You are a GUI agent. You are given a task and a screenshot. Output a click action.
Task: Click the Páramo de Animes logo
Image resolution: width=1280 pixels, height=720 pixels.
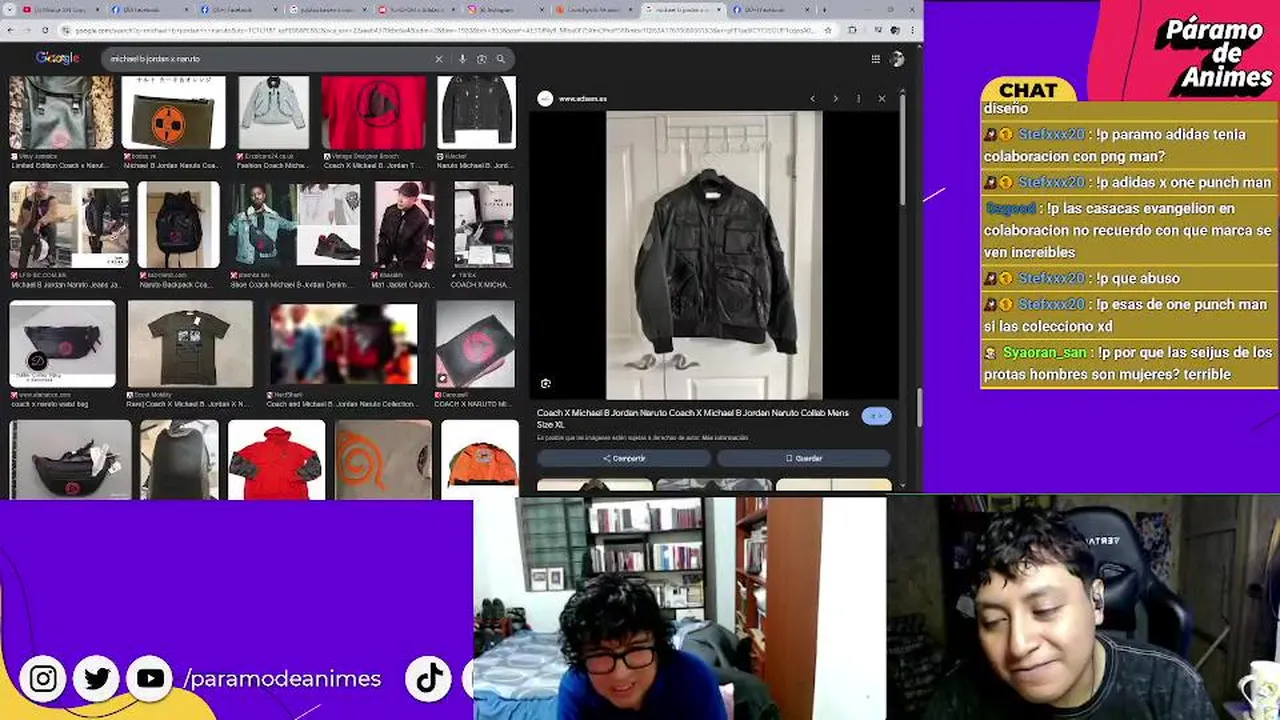[x=1213, y=56]
